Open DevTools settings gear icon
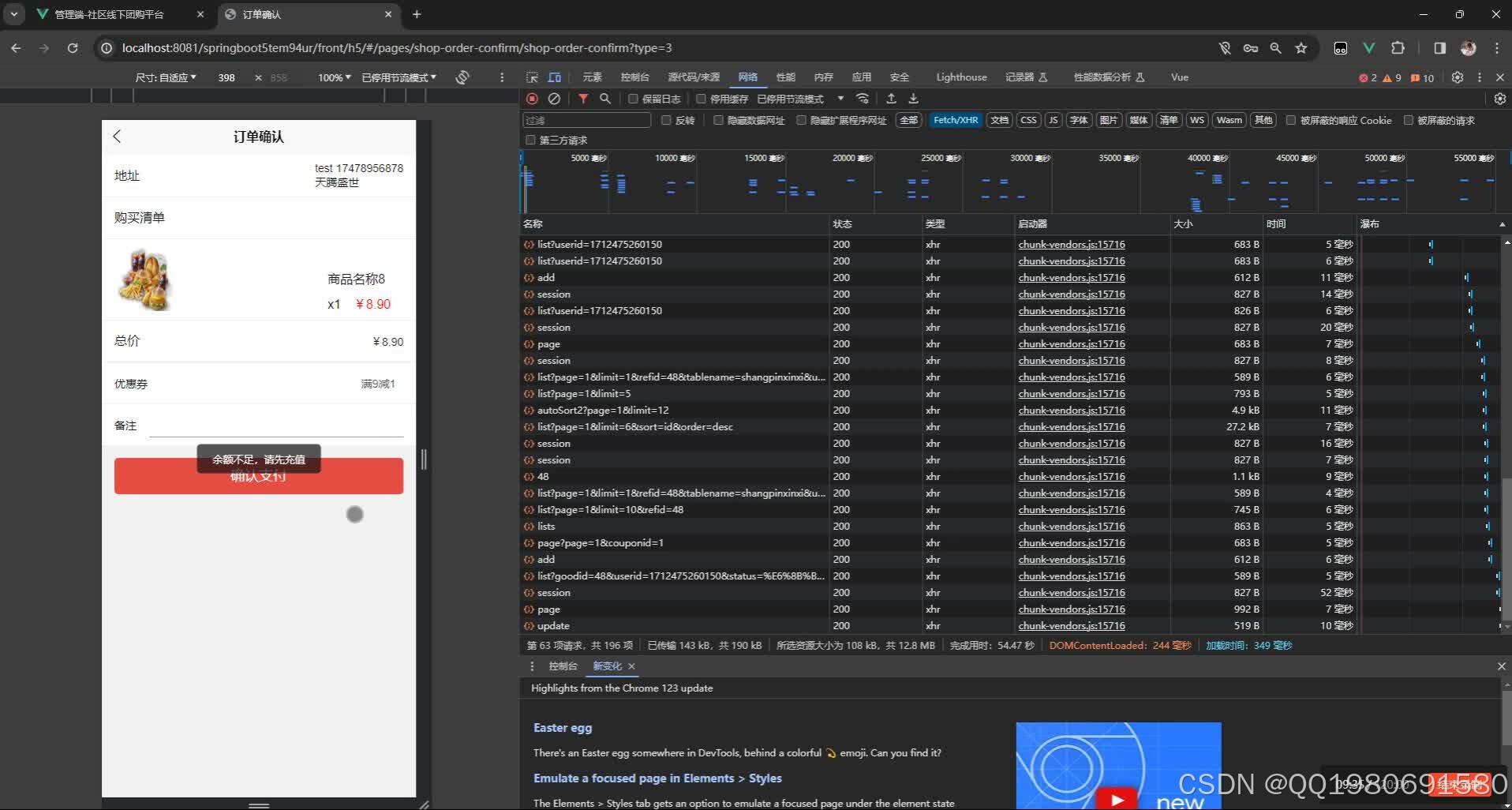The height and width of the screenshot is (810, 1512). click(1458, 77)
